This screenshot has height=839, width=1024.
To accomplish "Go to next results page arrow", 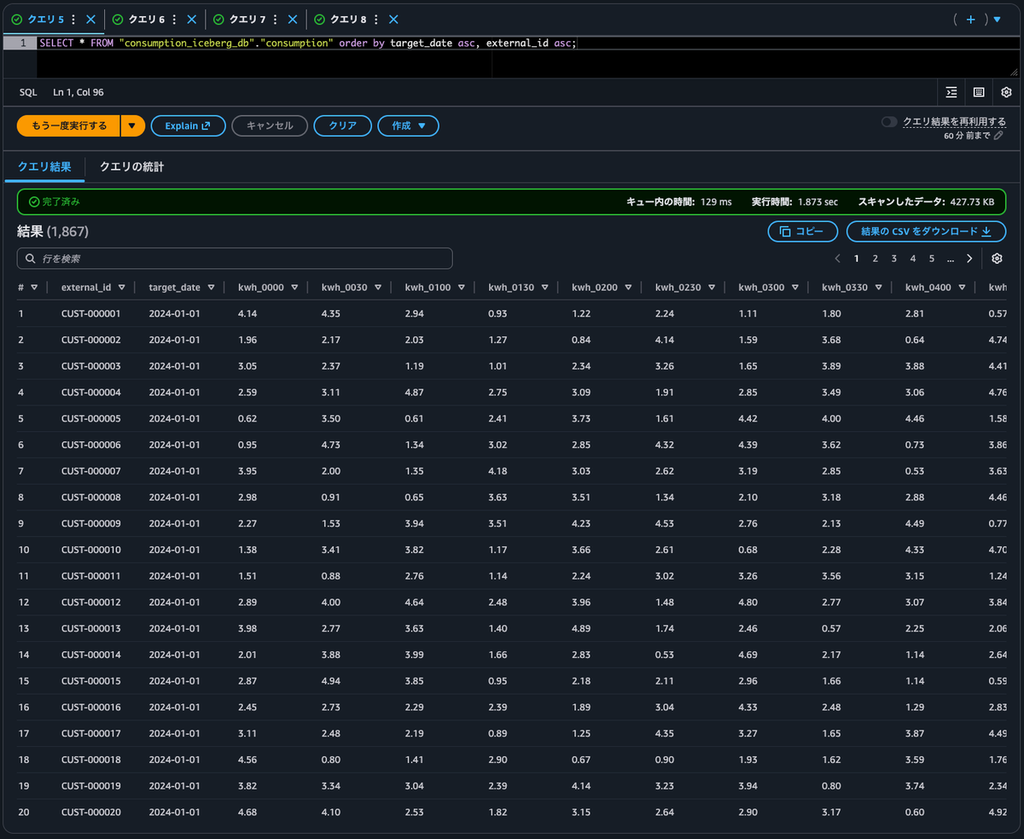I will pyautogui.click(x=969, y=259).
